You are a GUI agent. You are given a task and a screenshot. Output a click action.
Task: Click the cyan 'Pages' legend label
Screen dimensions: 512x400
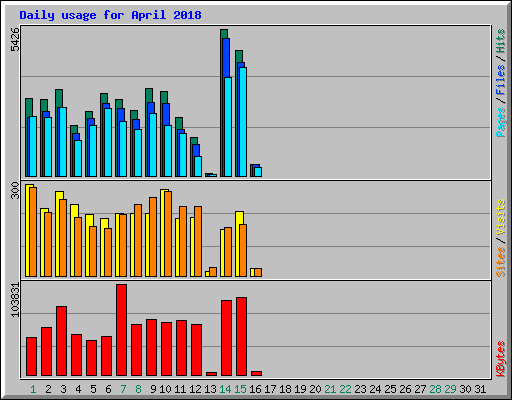[501, 122]
